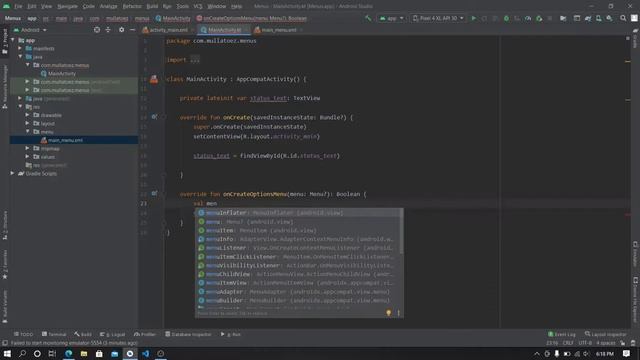Open File Explorer from the taskbar
The image size is (640, 360).
84,353
